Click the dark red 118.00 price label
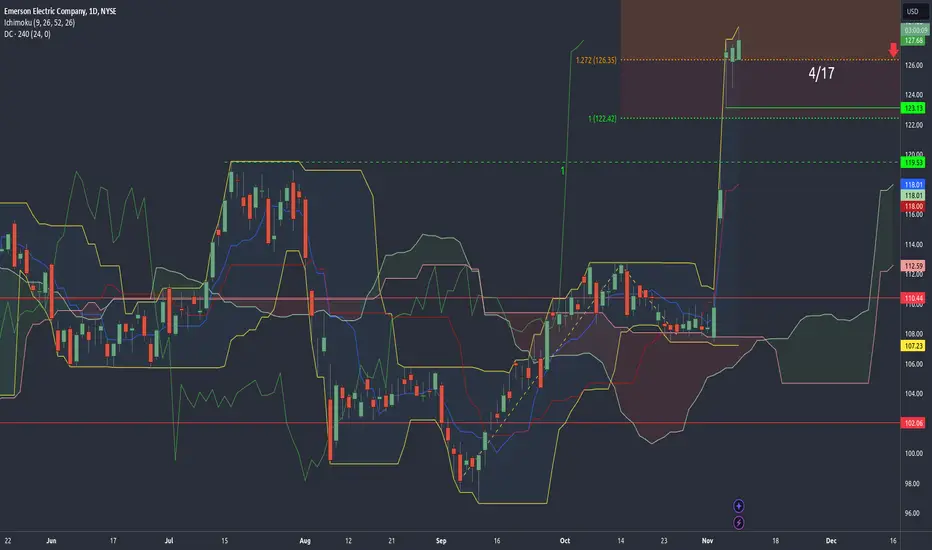 click(x=913, y=206)
